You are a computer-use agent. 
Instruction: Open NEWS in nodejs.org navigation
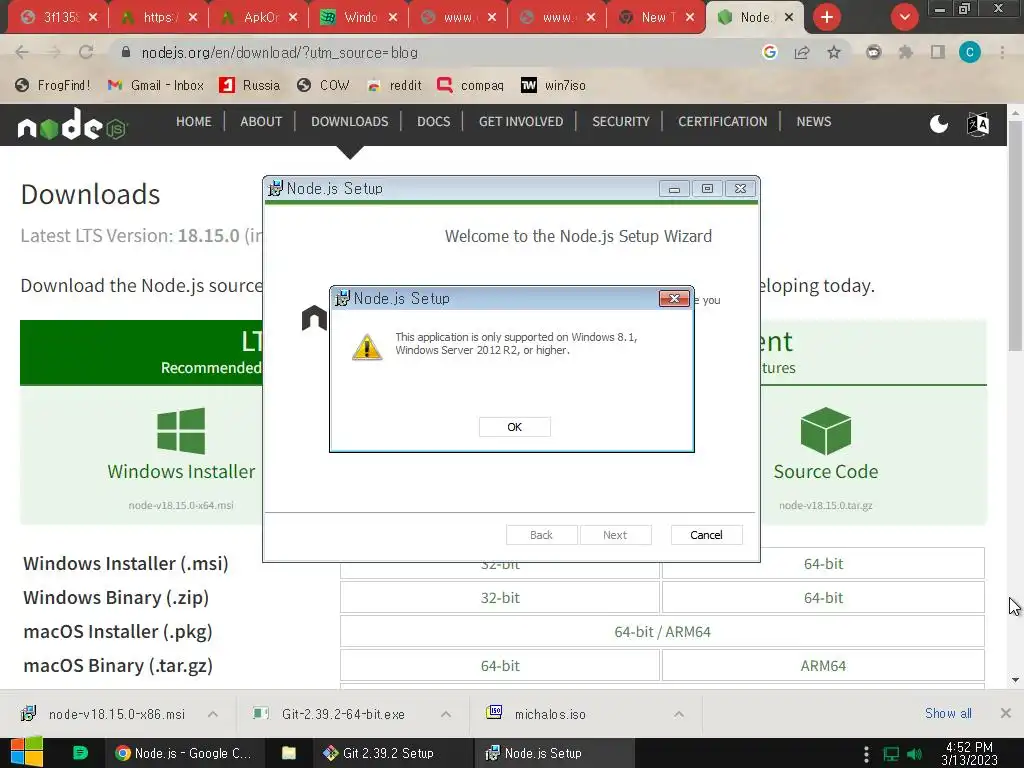tap(814, 121)
